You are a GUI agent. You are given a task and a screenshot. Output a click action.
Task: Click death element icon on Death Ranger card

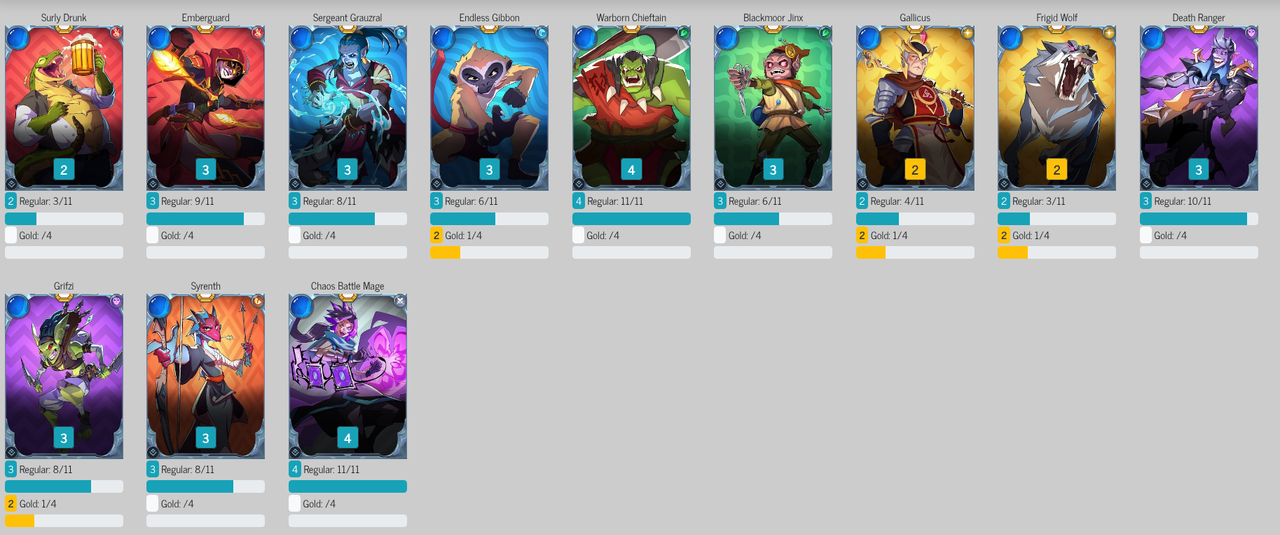tap(1252, 32)
